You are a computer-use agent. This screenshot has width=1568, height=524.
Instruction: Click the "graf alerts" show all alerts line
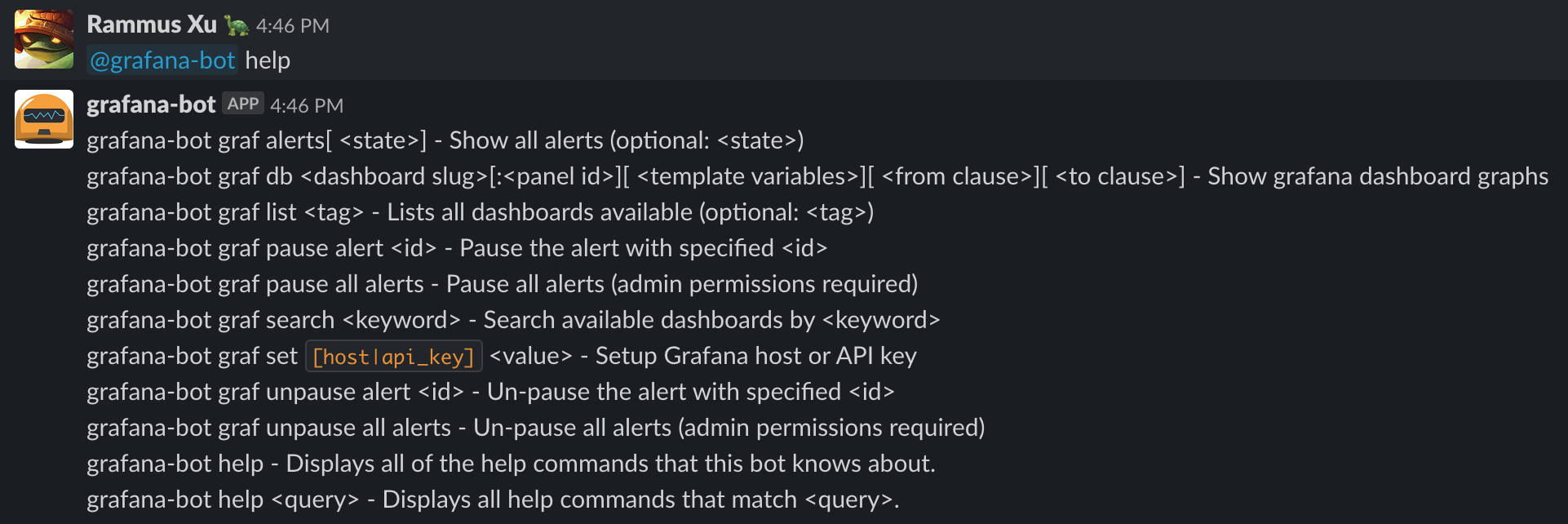pos(445,140)
